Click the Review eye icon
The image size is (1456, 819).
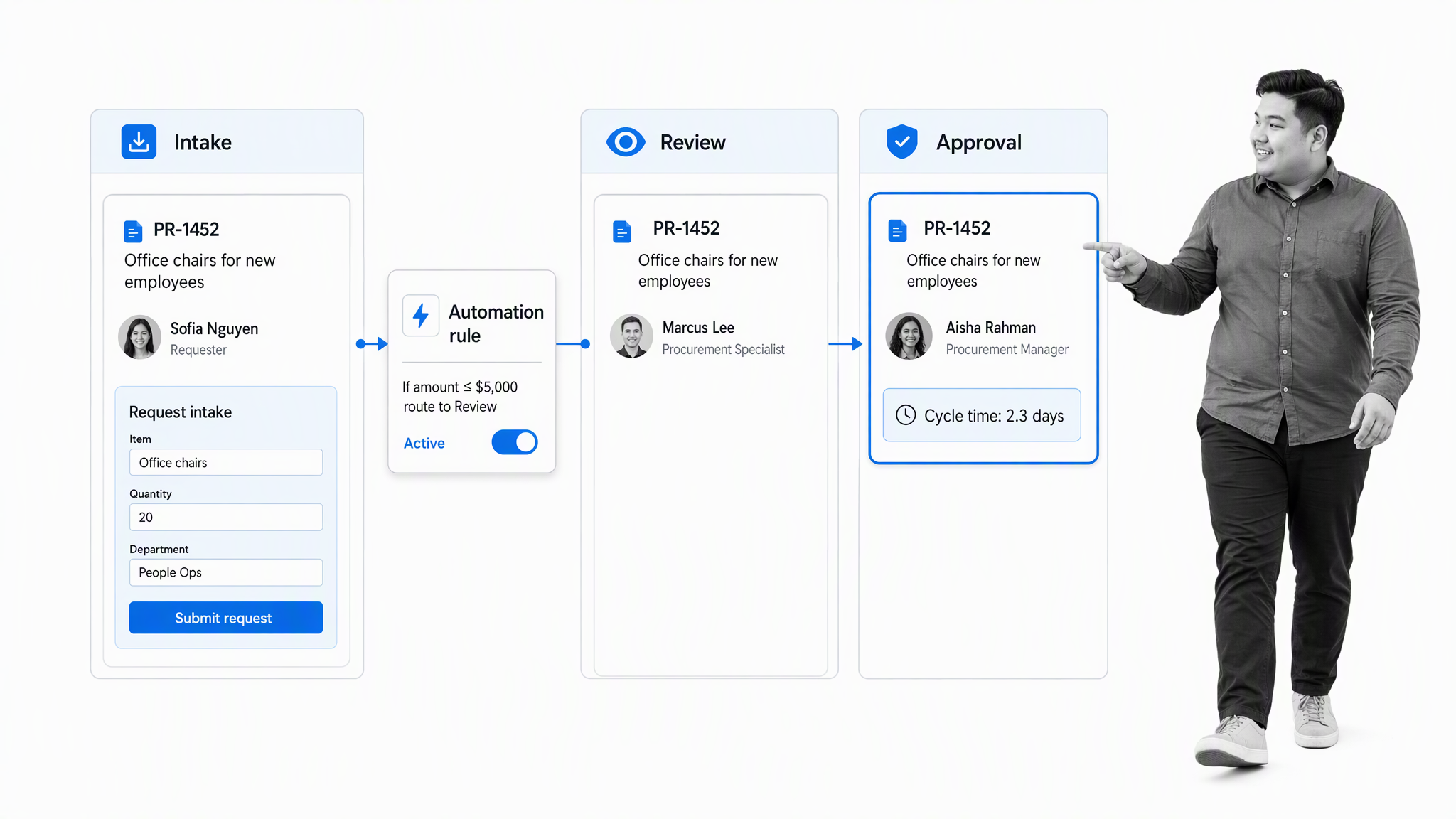tap(626, 142)
